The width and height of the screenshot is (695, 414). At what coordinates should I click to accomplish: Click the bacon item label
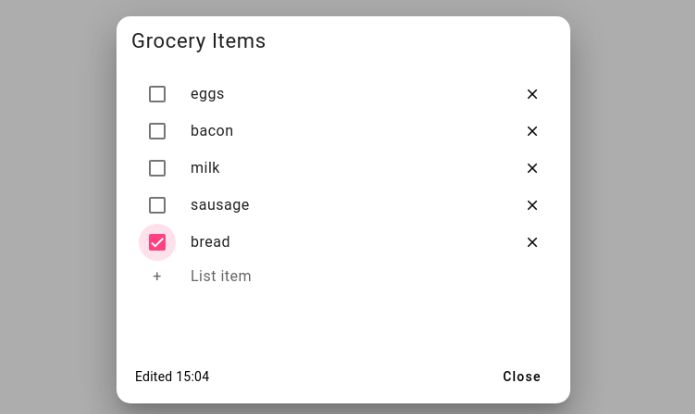[212, 131]
